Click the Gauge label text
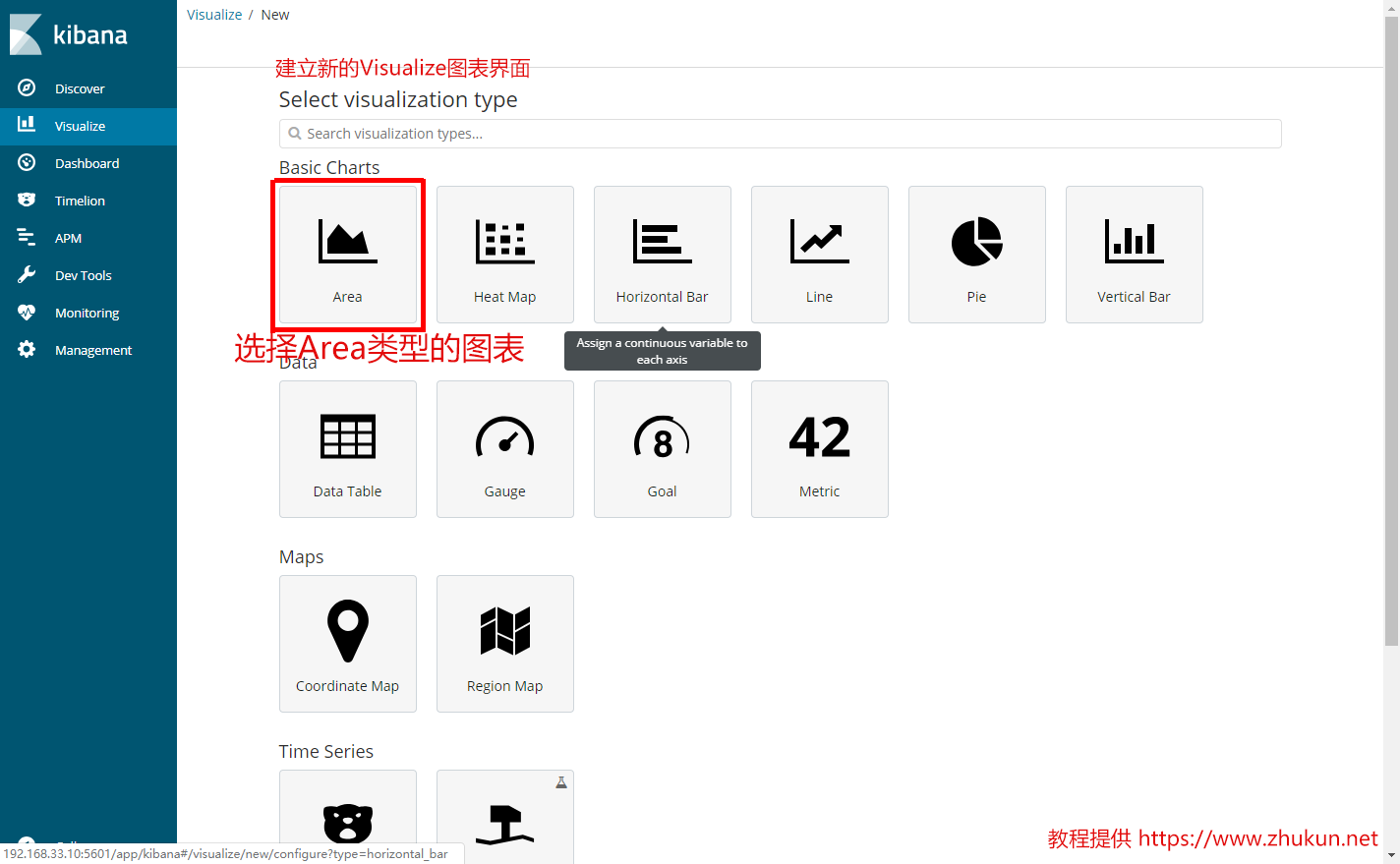This screenshot has width=1400, height=864. pos(505,491)
